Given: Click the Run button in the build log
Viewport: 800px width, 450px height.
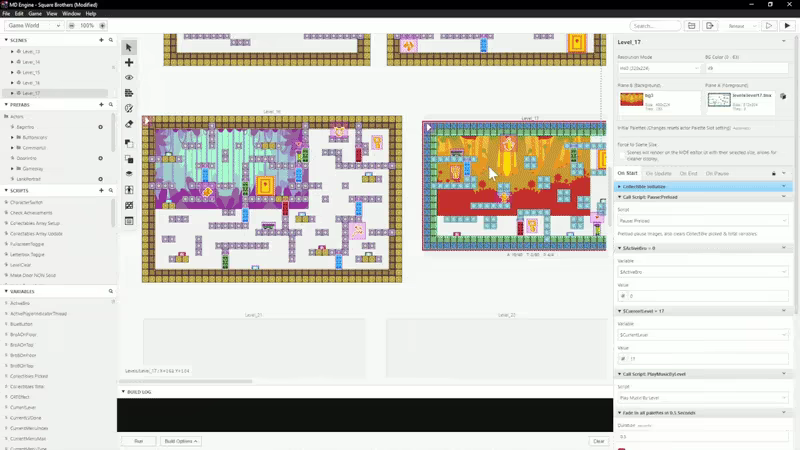Looking at the screenshot, I should (x=139, y=441).
